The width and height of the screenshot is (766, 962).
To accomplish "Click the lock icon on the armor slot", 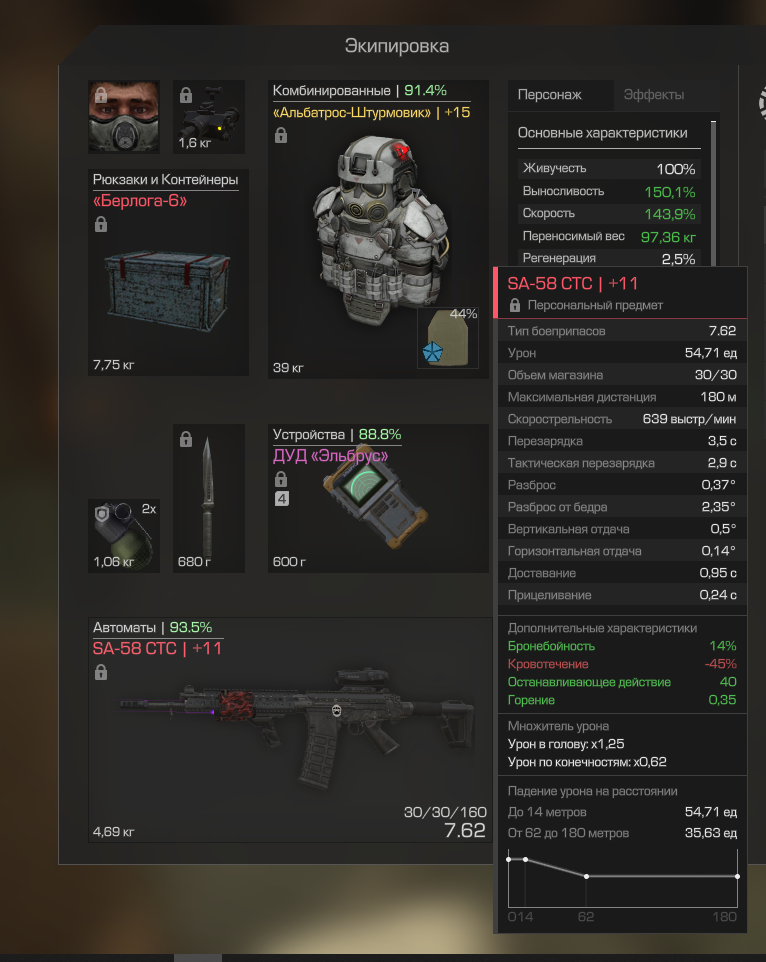I will [281, 135].
